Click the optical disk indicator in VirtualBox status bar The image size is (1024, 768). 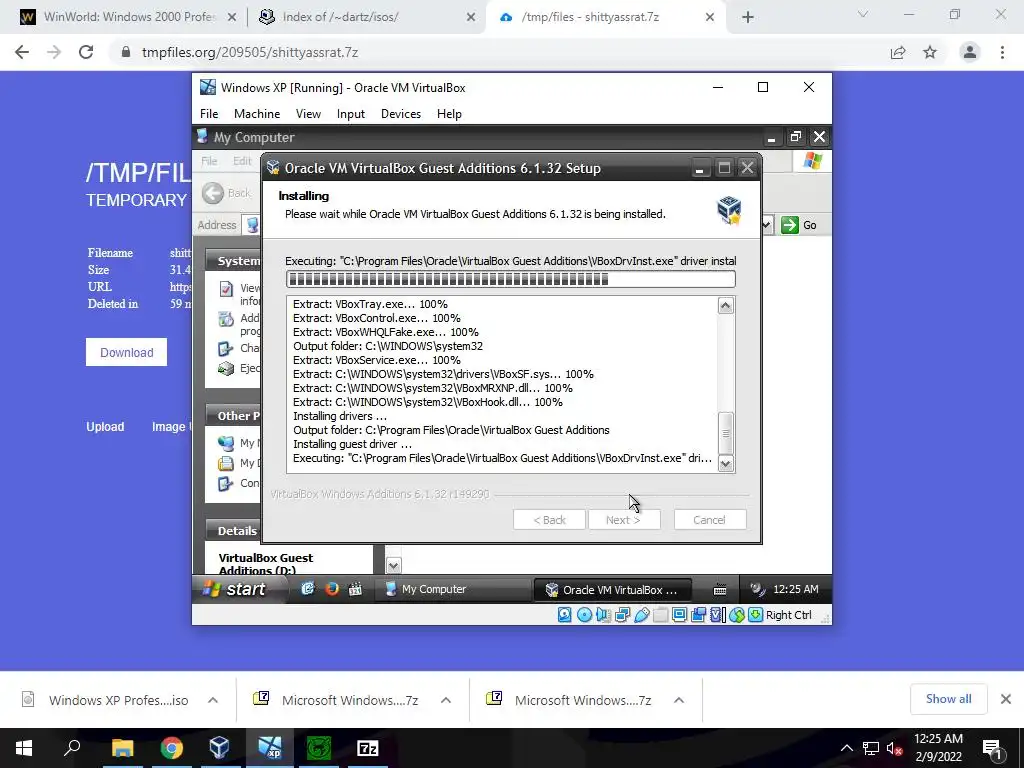[584, 615]
